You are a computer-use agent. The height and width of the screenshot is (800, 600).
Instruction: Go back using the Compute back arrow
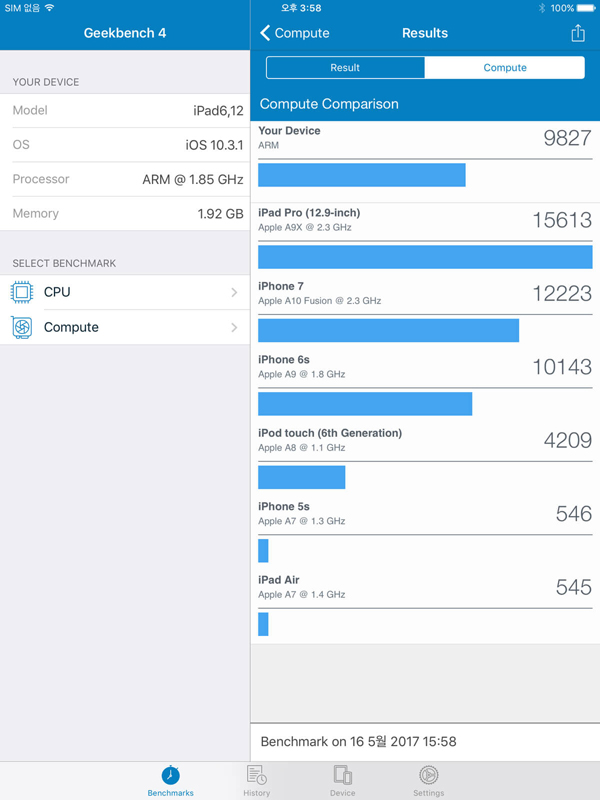point(294,33)
